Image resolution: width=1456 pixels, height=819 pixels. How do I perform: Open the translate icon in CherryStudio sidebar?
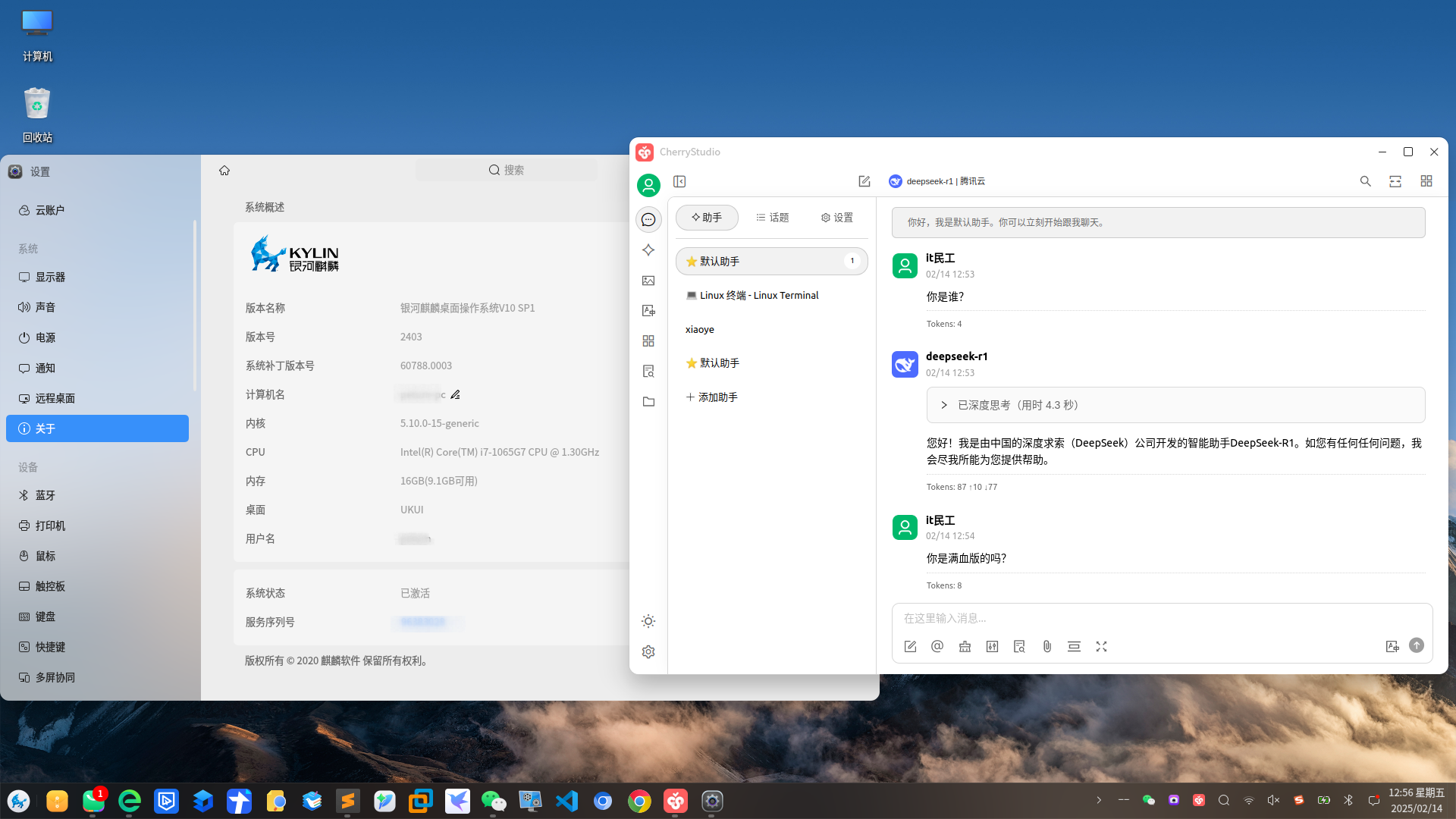(x=648, y=311)
